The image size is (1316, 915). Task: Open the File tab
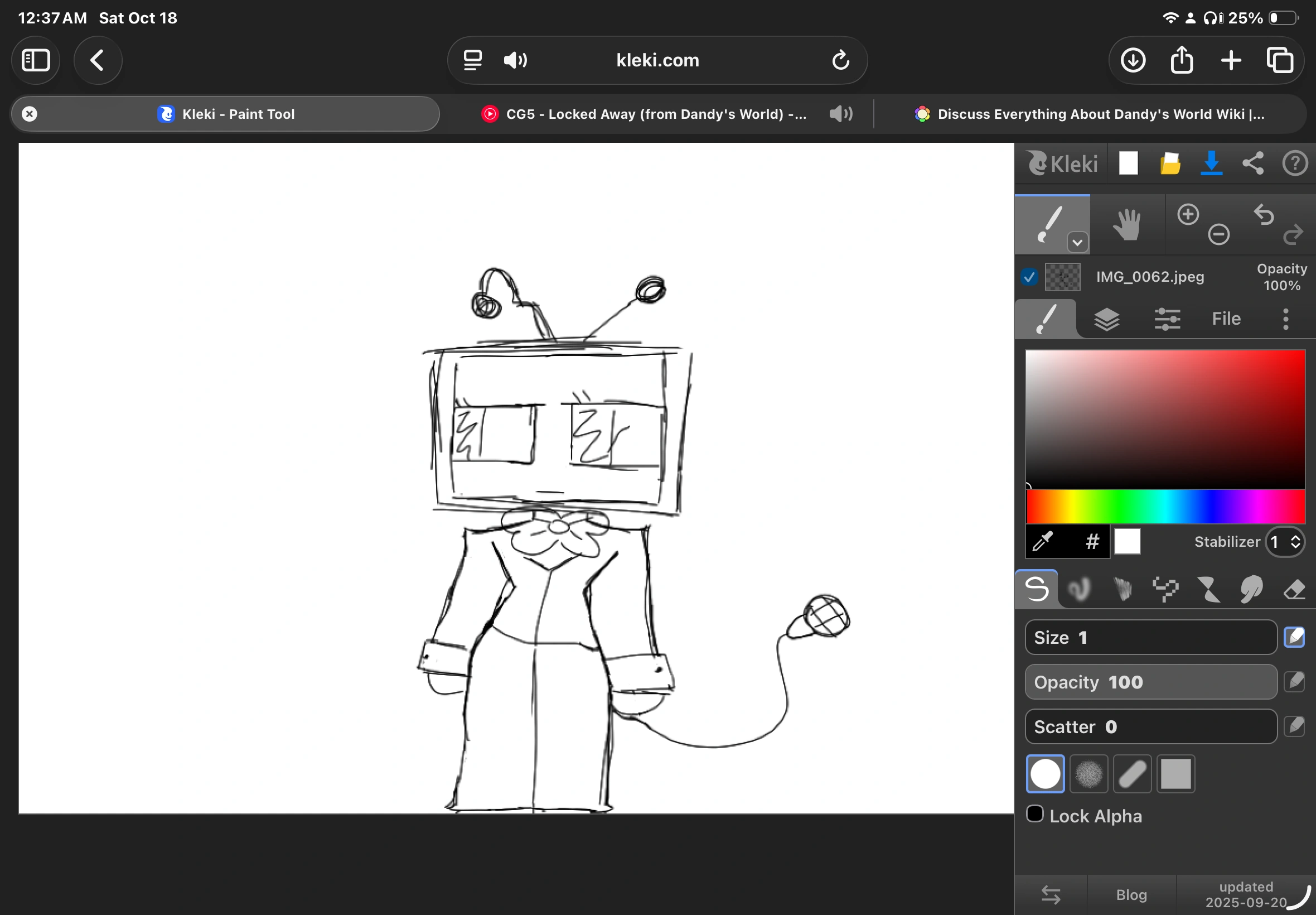click(1226, 319)
